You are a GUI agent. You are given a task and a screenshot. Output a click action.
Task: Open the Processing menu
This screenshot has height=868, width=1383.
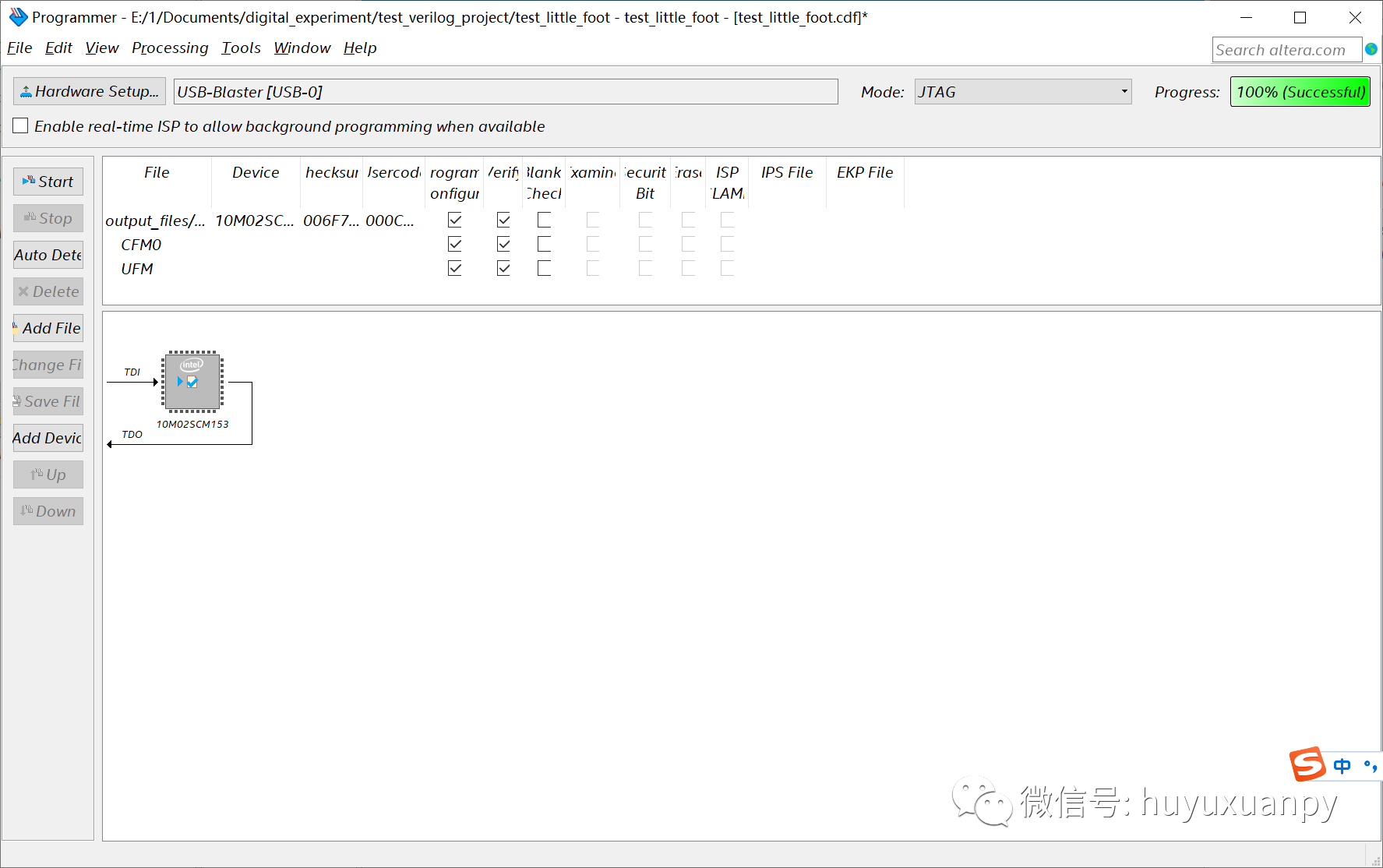point(170,48)
